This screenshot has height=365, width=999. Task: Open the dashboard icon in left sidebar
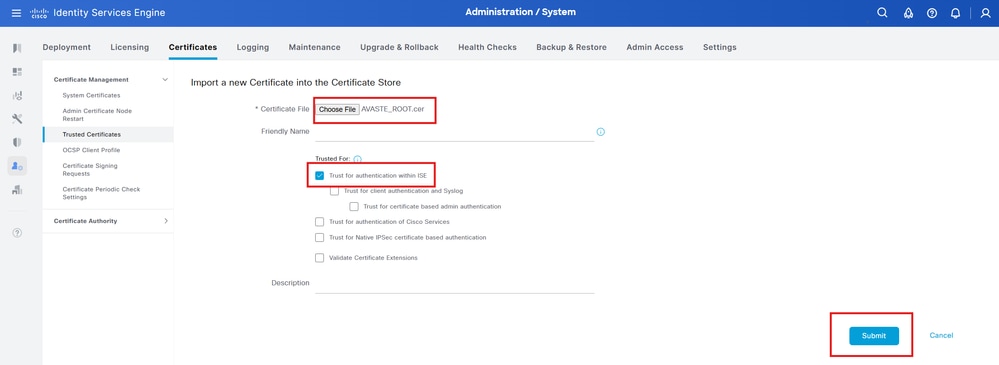pos(17,72)
